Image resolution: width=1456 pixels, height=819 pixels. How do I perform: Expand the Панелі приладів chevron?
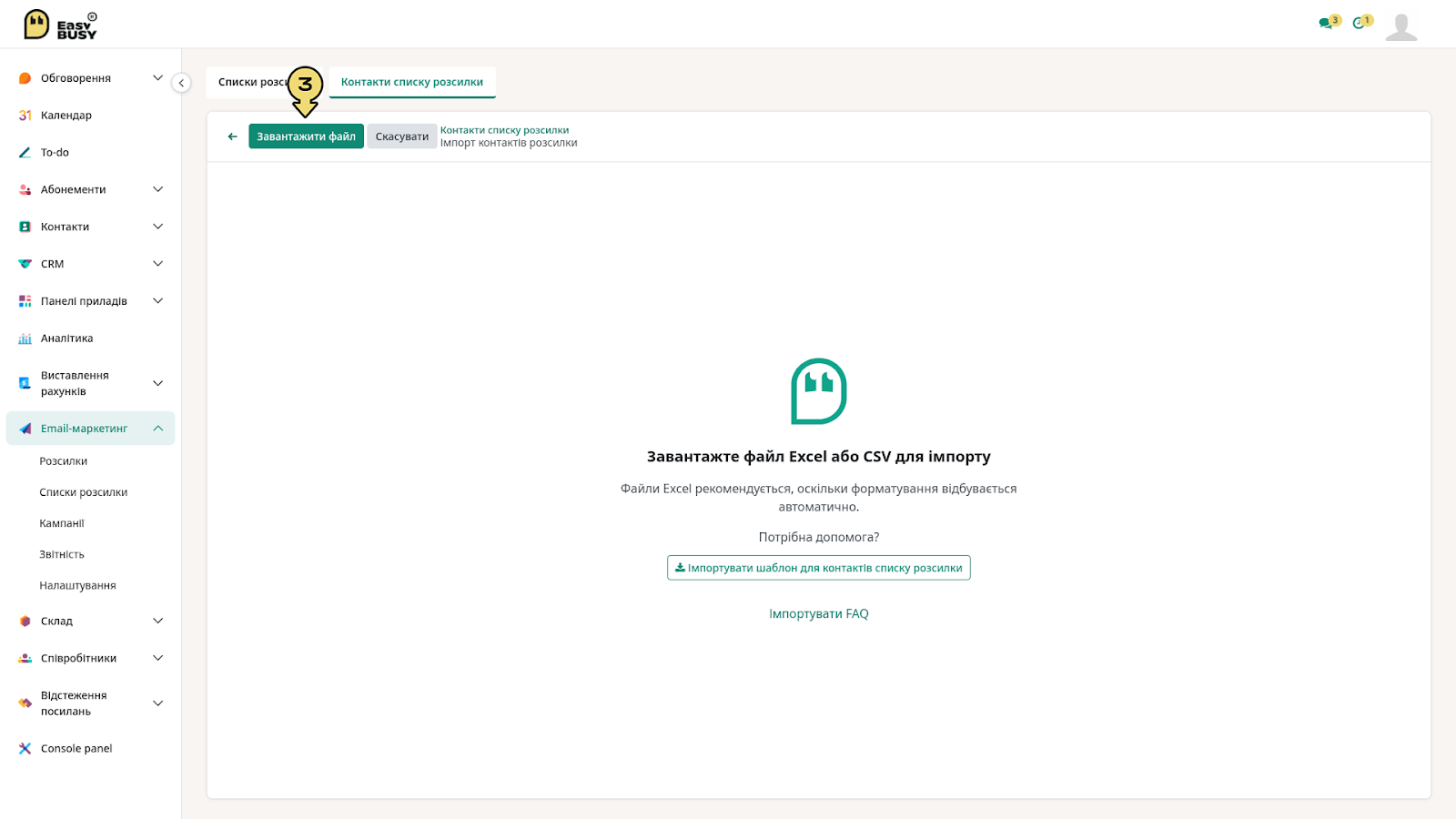coord(157,301)
